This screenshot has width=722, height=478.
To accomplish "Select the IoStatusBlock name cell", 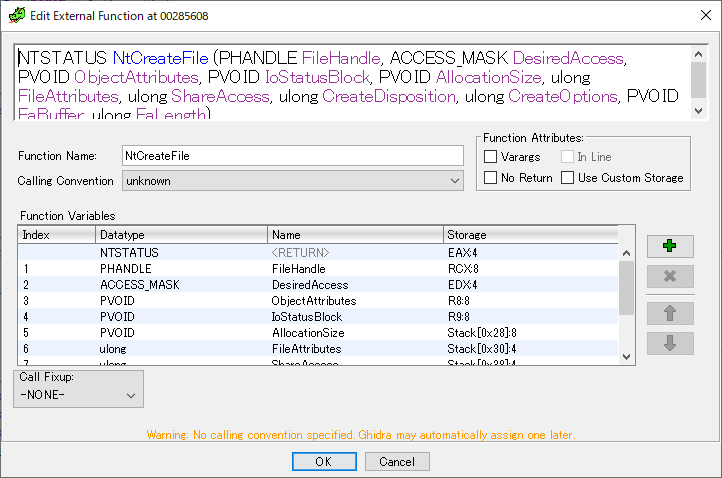I will click(355, 317).
